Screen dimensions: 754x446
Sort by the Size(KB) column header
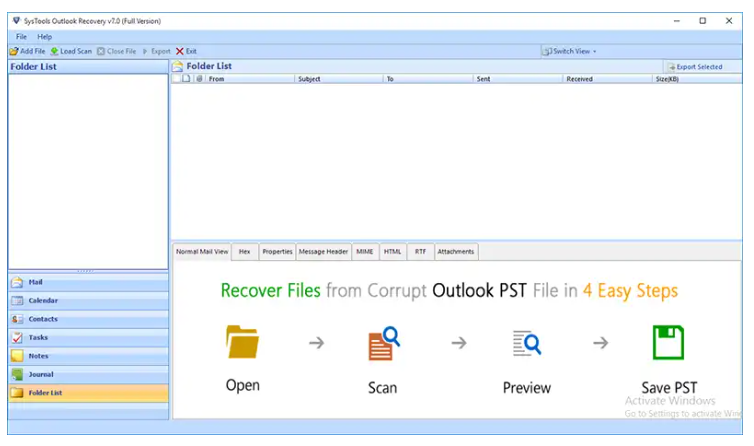pos(697,79)
